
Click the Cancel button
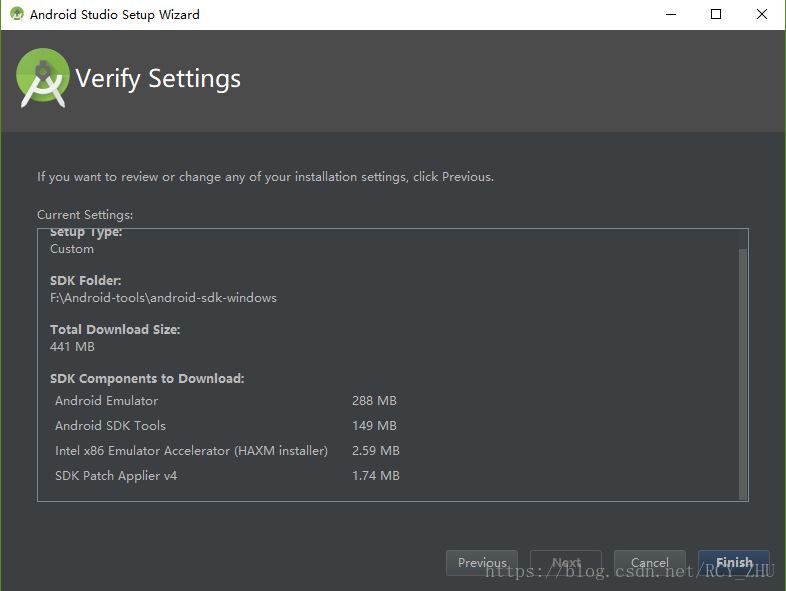point(650,562)
